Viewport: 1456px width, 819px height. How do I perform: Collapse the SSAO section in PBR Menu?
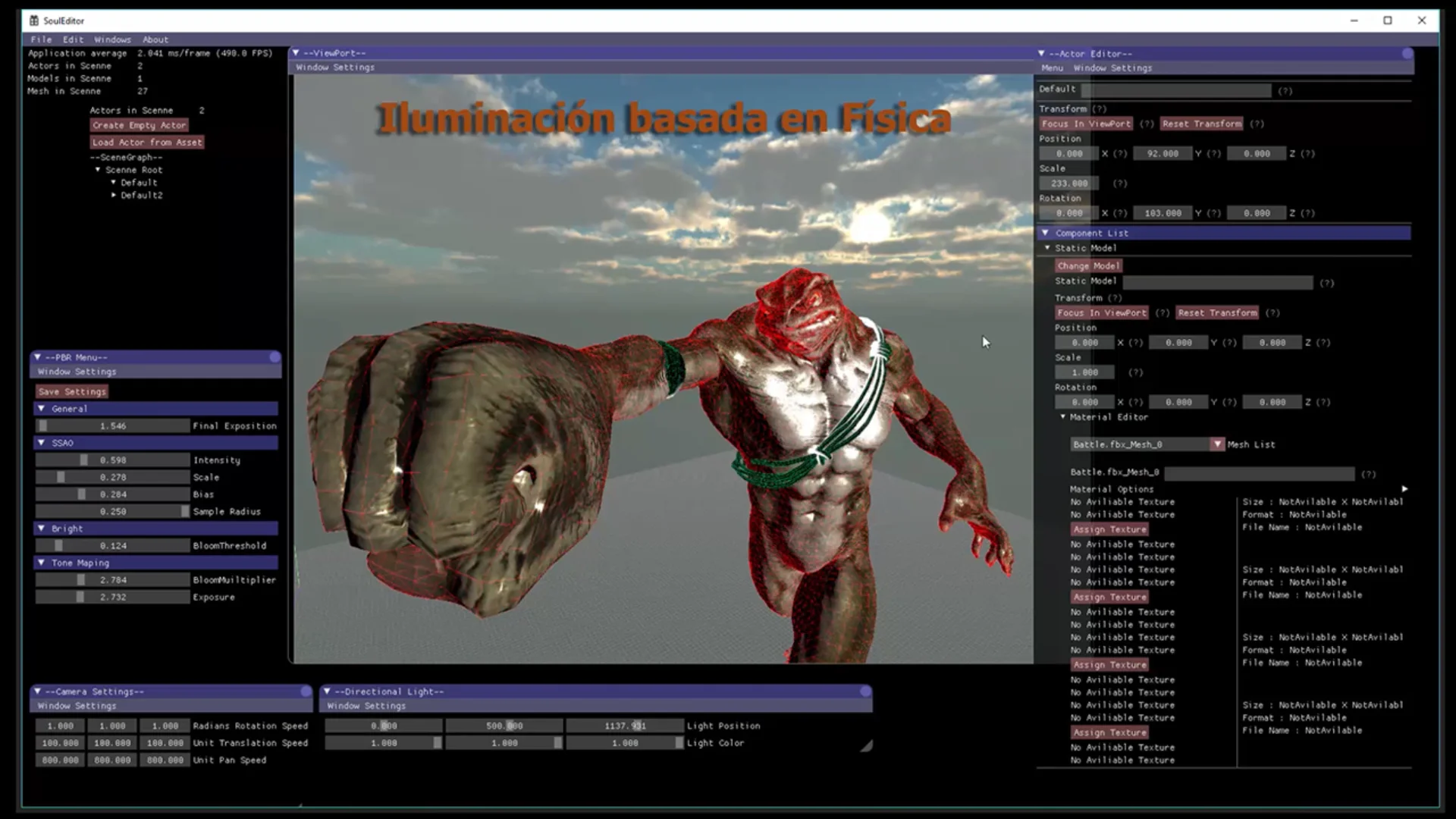point(42,443)
